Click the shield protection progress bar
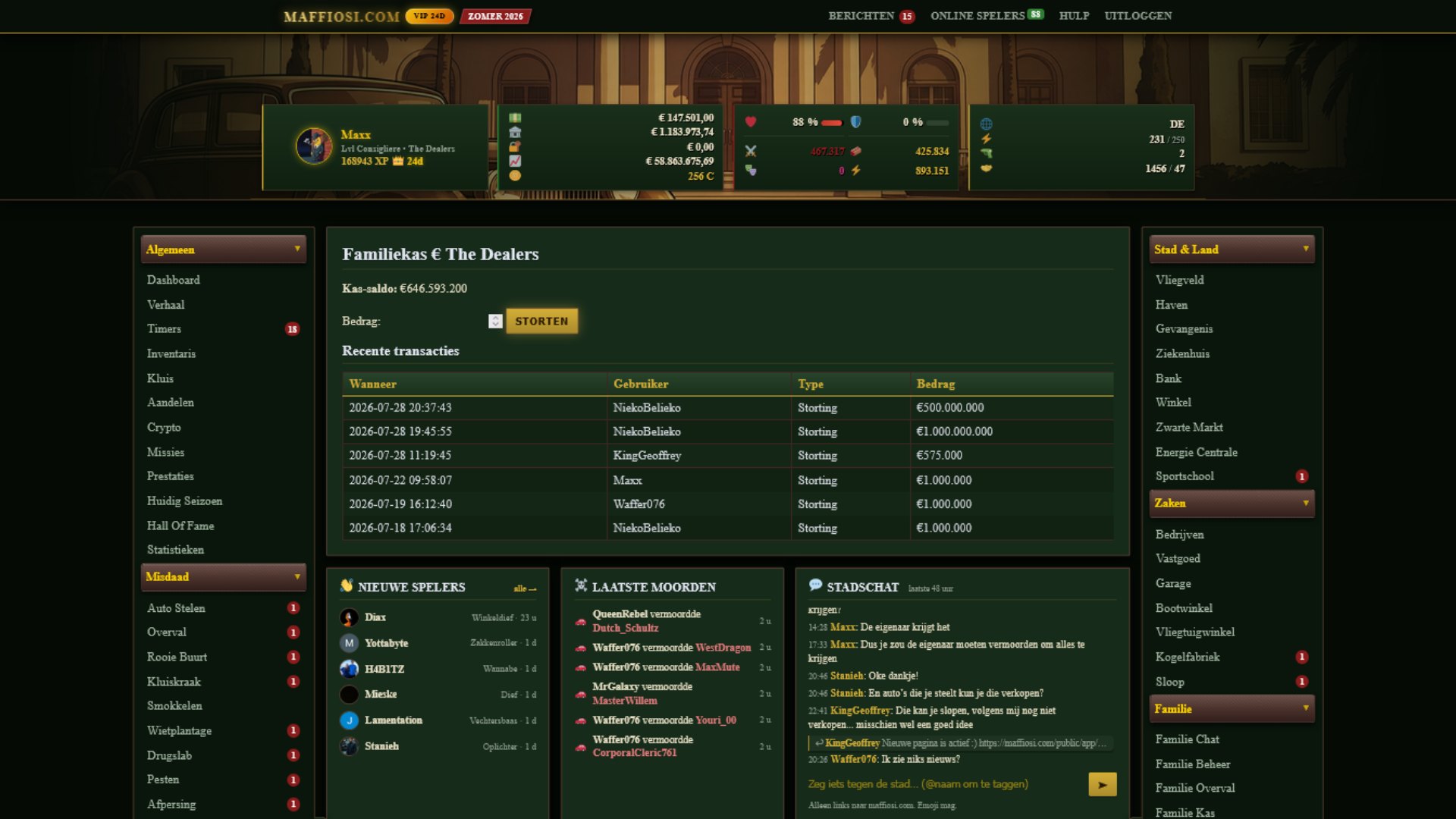Viewport: 1456px width, 819px height. point(938,122)
